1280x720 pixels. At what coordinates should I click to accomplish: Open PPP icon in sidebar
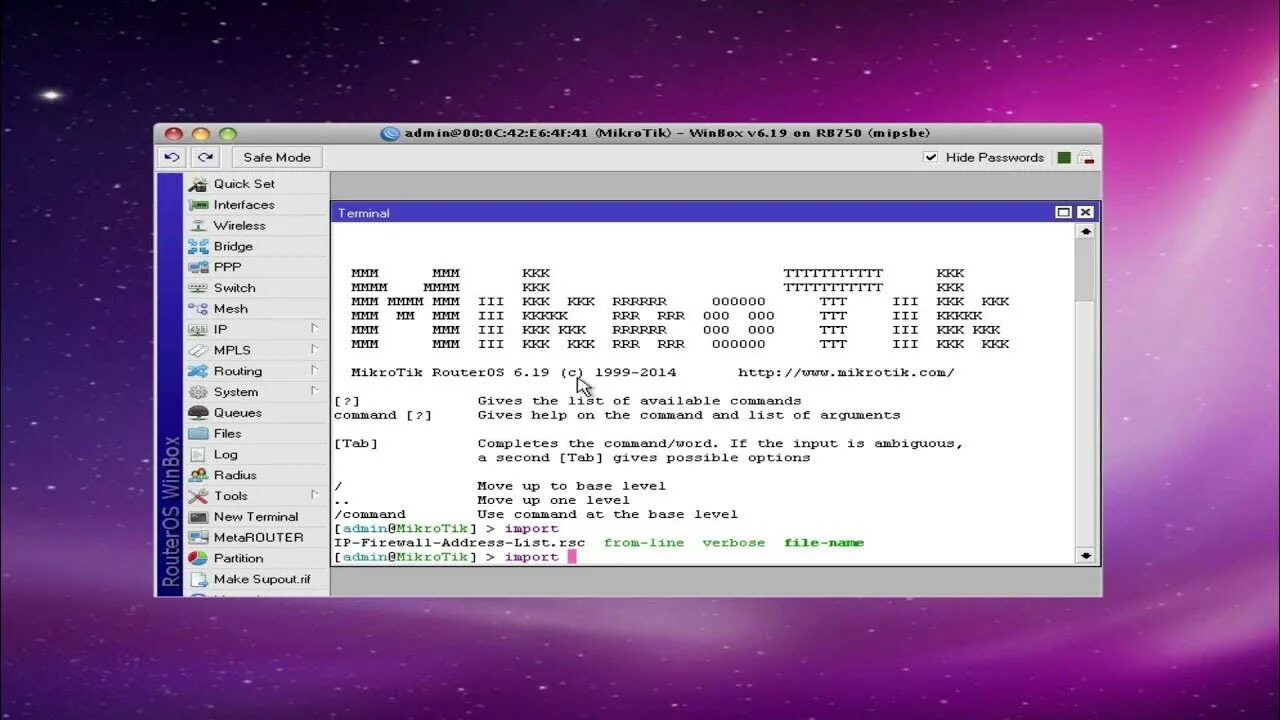tap(198, 267)
